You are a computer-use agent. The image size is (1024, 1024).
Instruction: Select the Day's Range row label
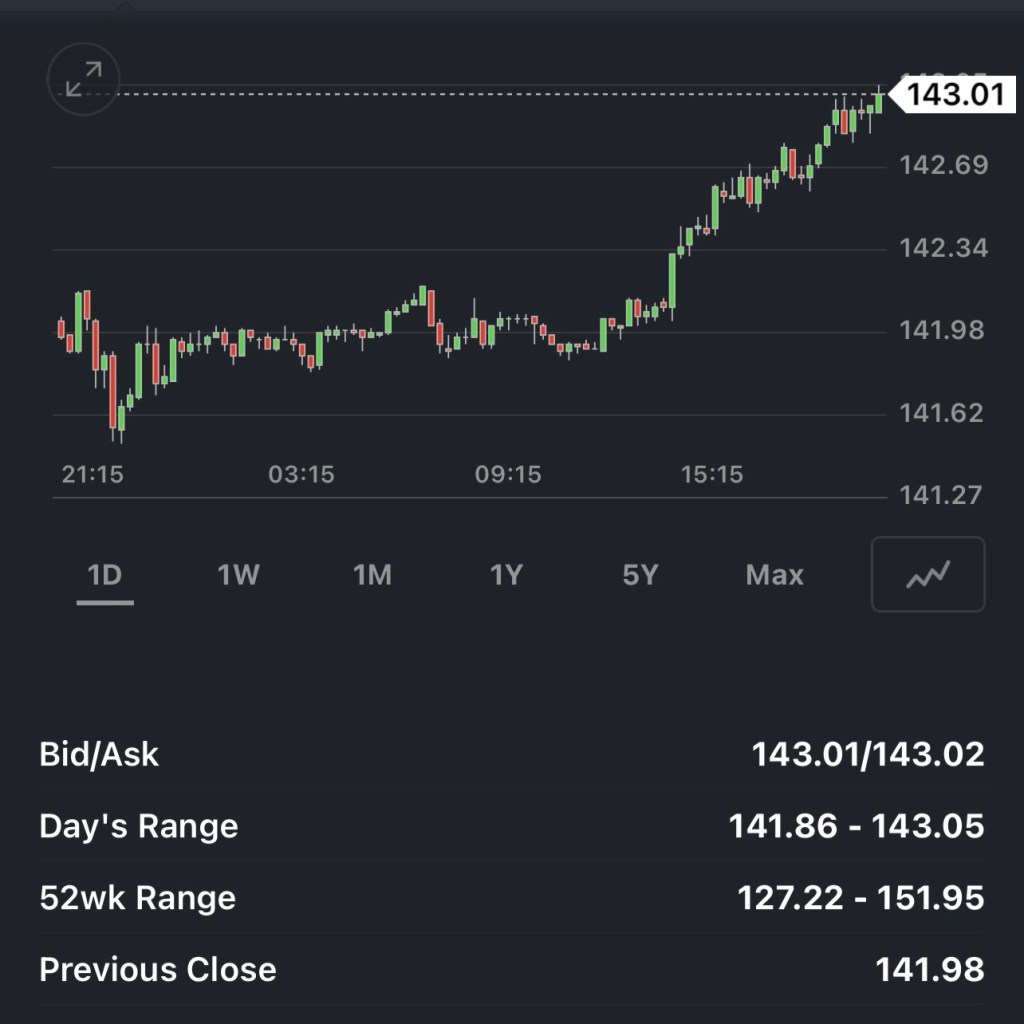point(139,827)
